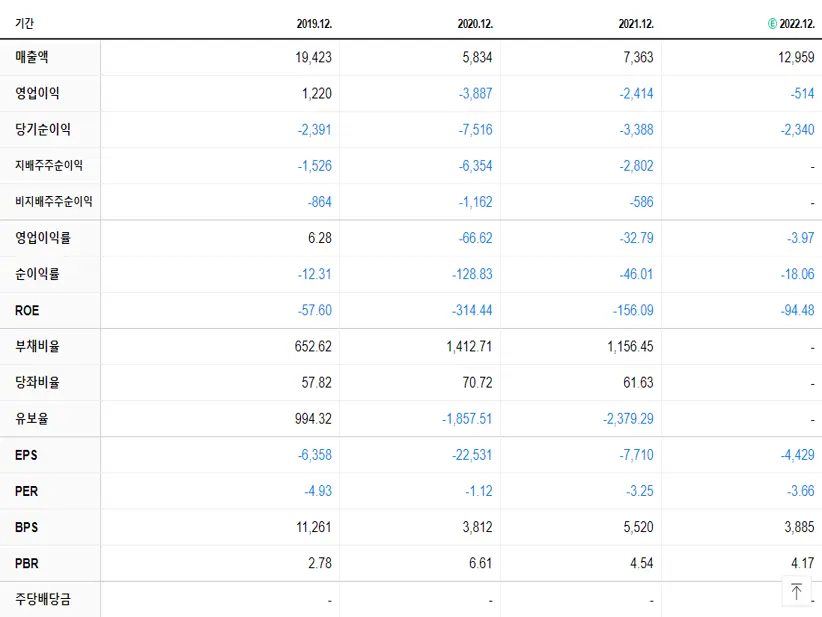Click the 영업이익 row label
822x617 pixels.
coord(37,93)
